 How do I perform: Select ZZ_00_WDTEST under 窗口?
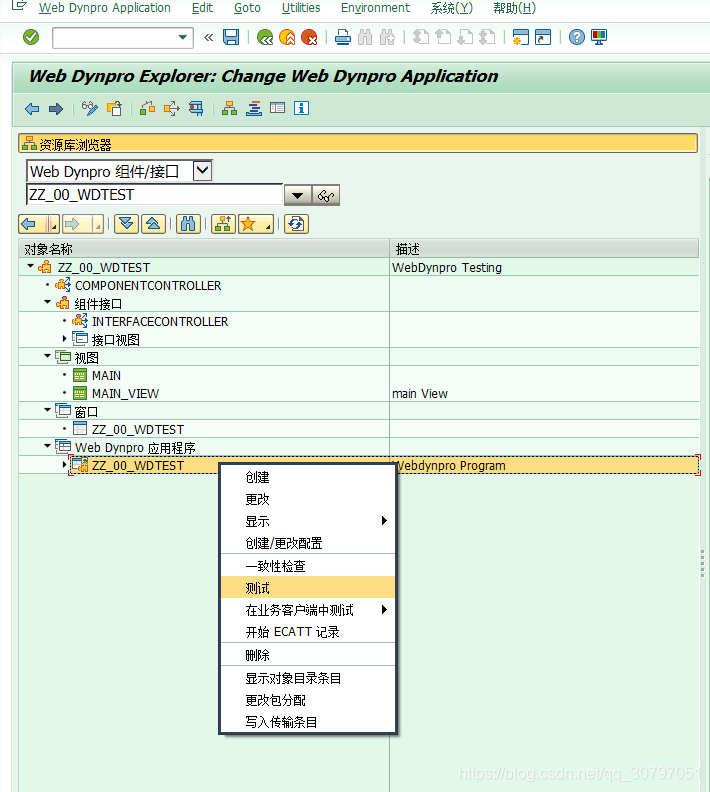pos(138,430)
